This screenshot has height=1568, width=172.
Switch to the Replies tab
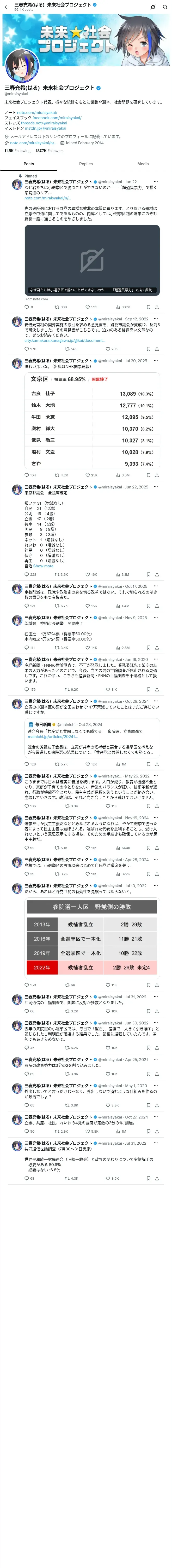coord(86,164)
